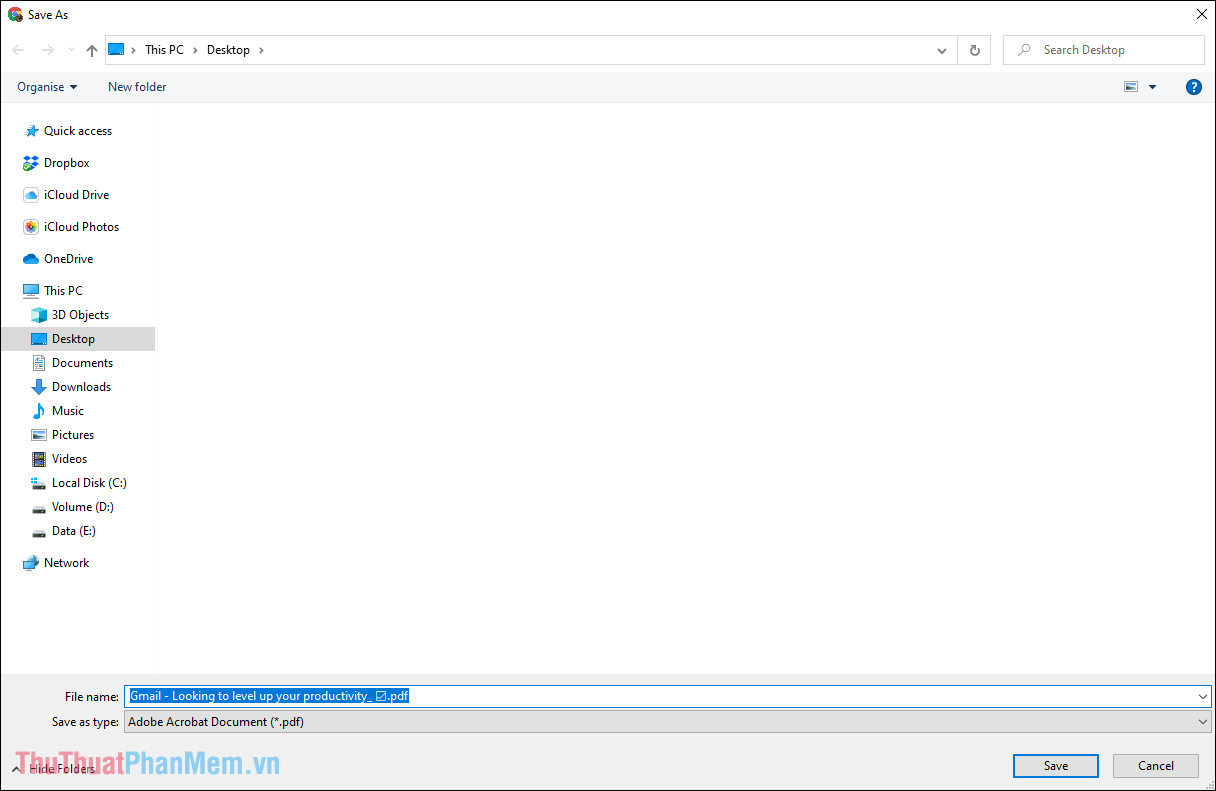Open iCloud Drive cloud icon
This screenshot has width=1216, height=791.
coord(31,195)
